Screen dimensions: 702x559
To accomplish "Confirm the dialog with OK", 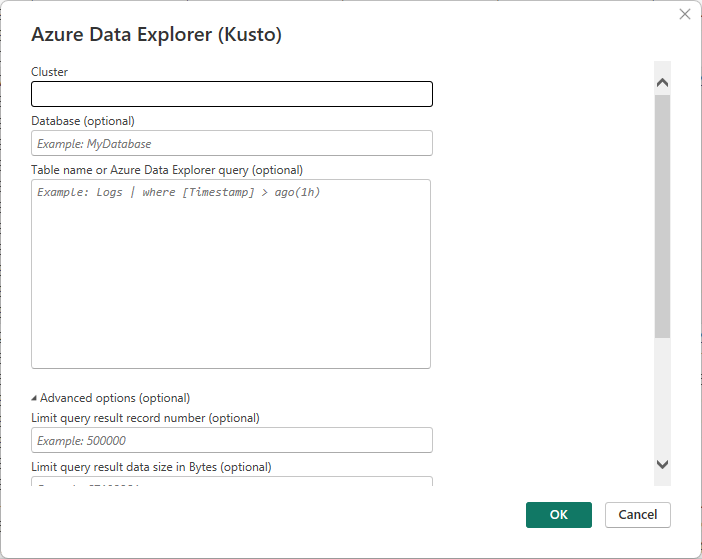I will [x=559, y=515].
